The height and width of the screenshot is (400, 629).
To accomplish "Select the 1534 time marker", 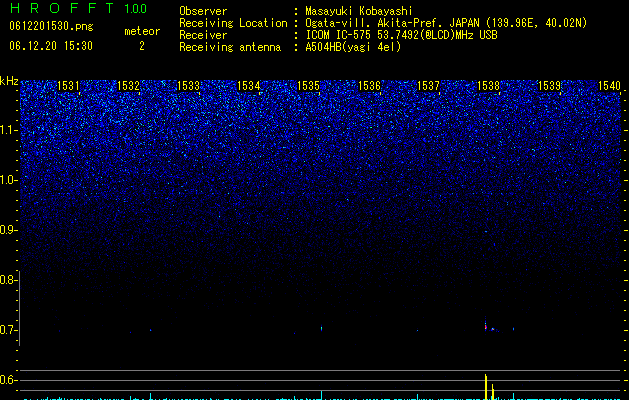I will click(248, 86).
